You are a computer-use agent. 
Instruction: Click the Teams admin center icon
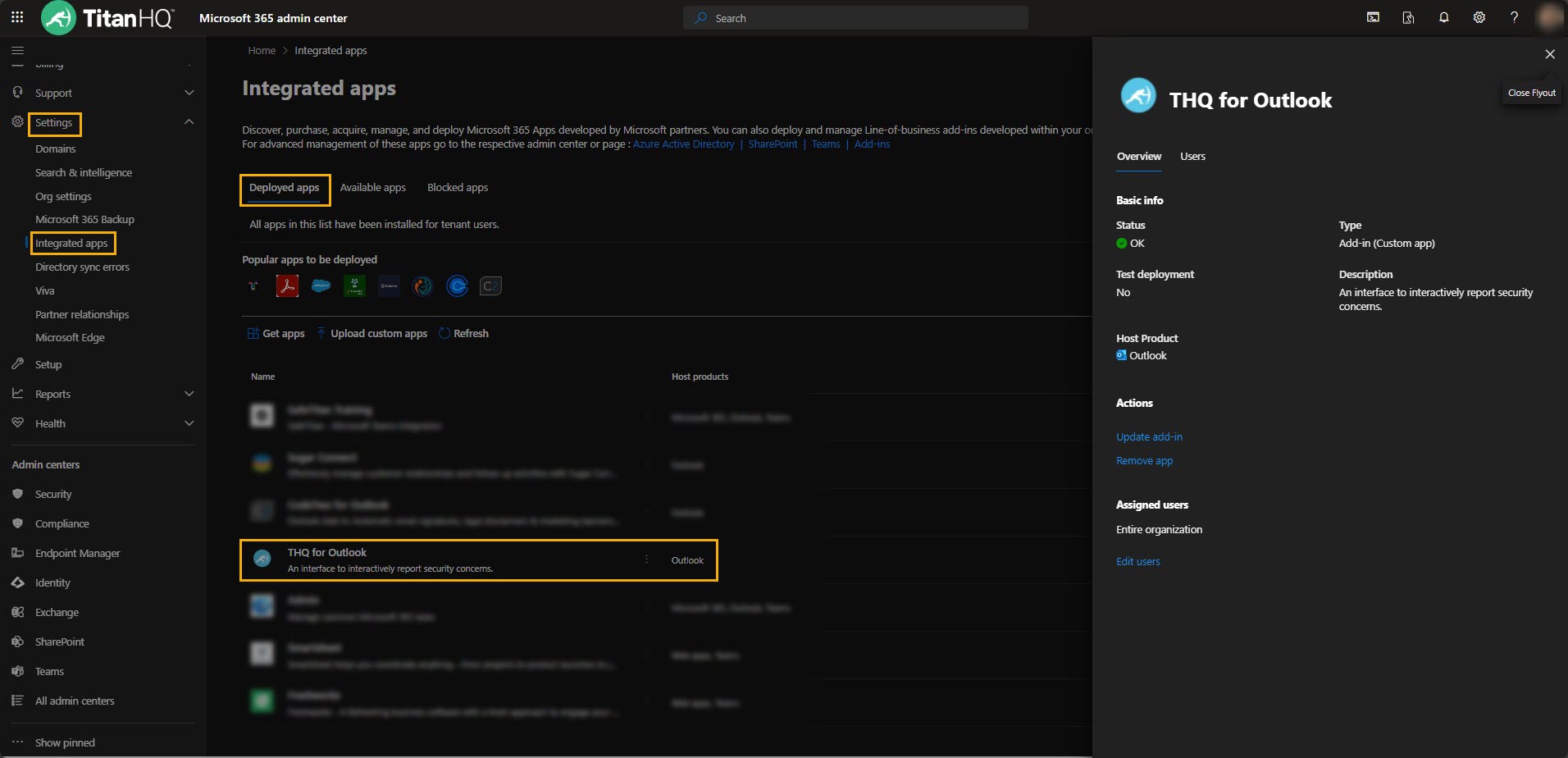[18, 671]
